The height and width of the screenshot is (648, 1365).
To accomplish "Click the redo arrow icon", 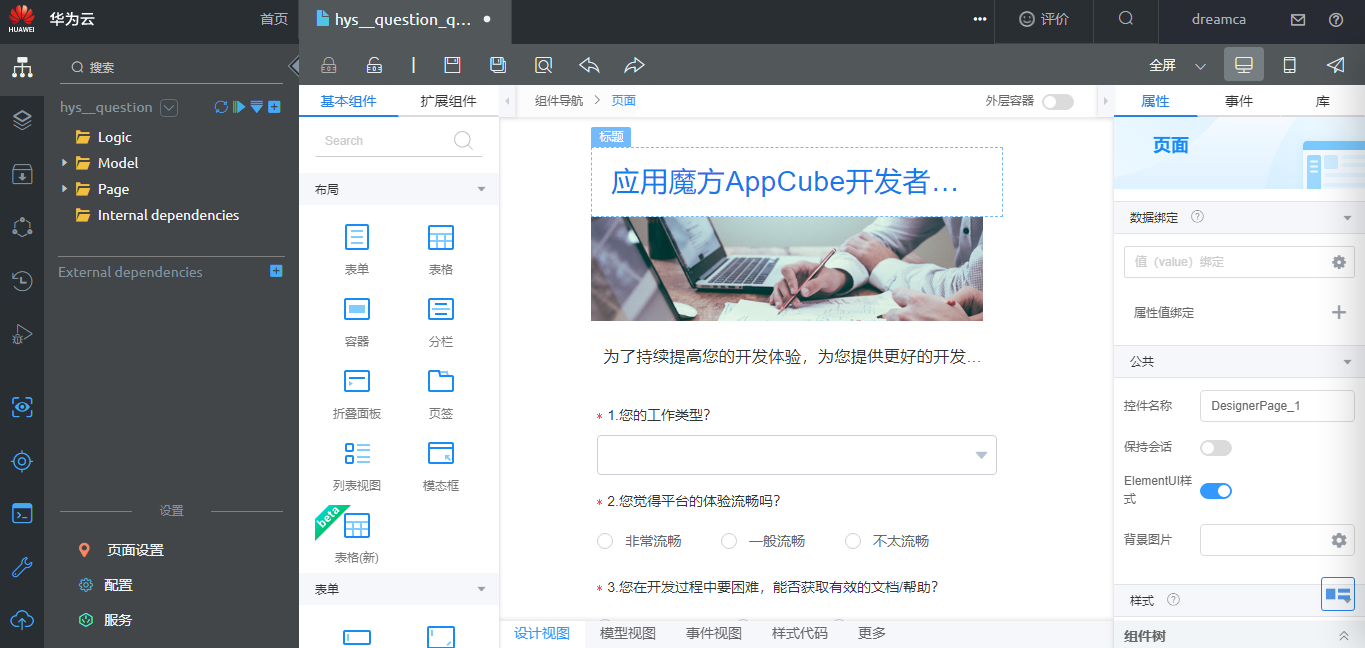I will [x=633, y=64].
